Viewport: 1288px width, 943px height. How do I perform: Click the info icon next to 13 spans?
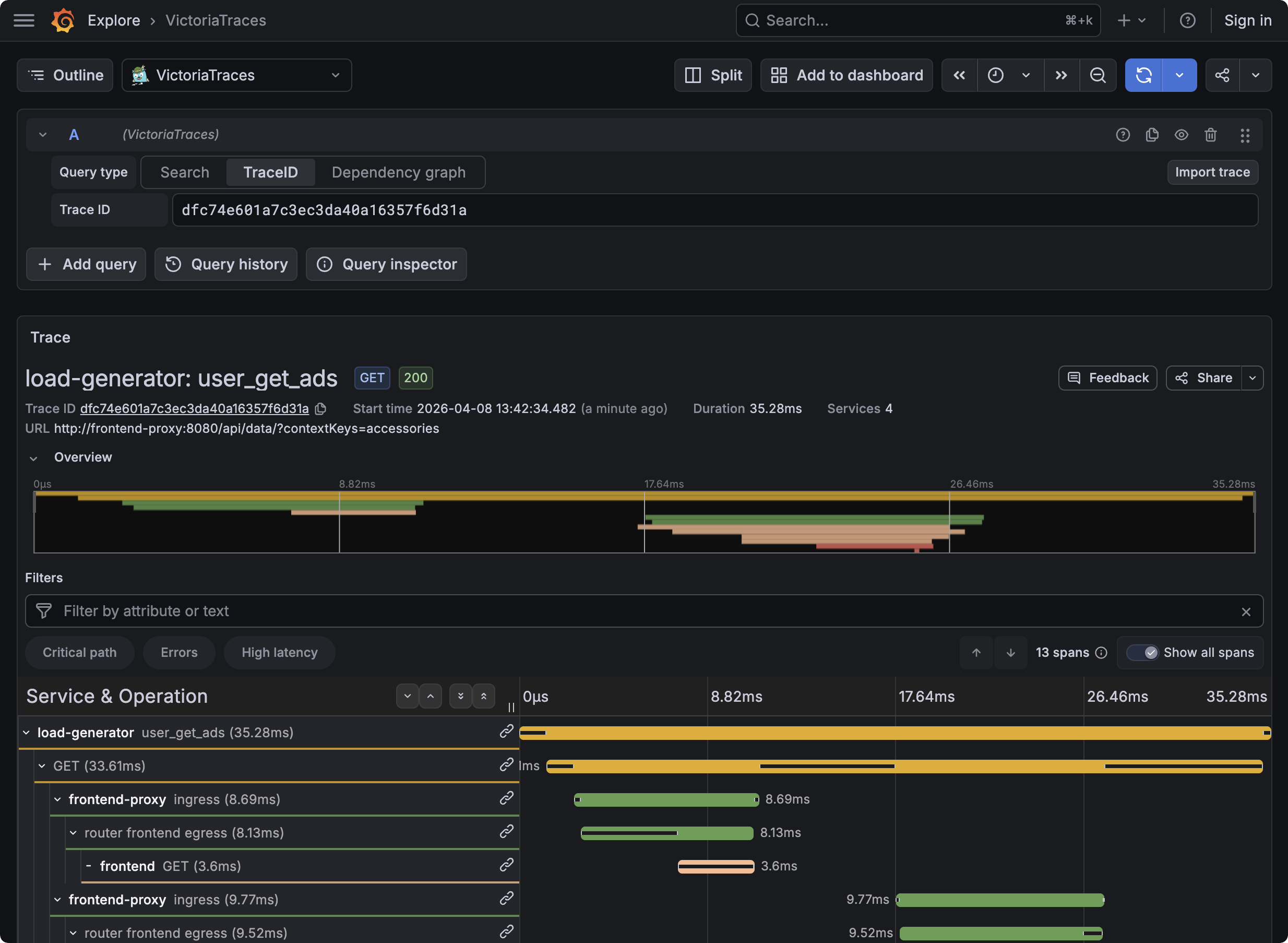tap(1101, 653)
